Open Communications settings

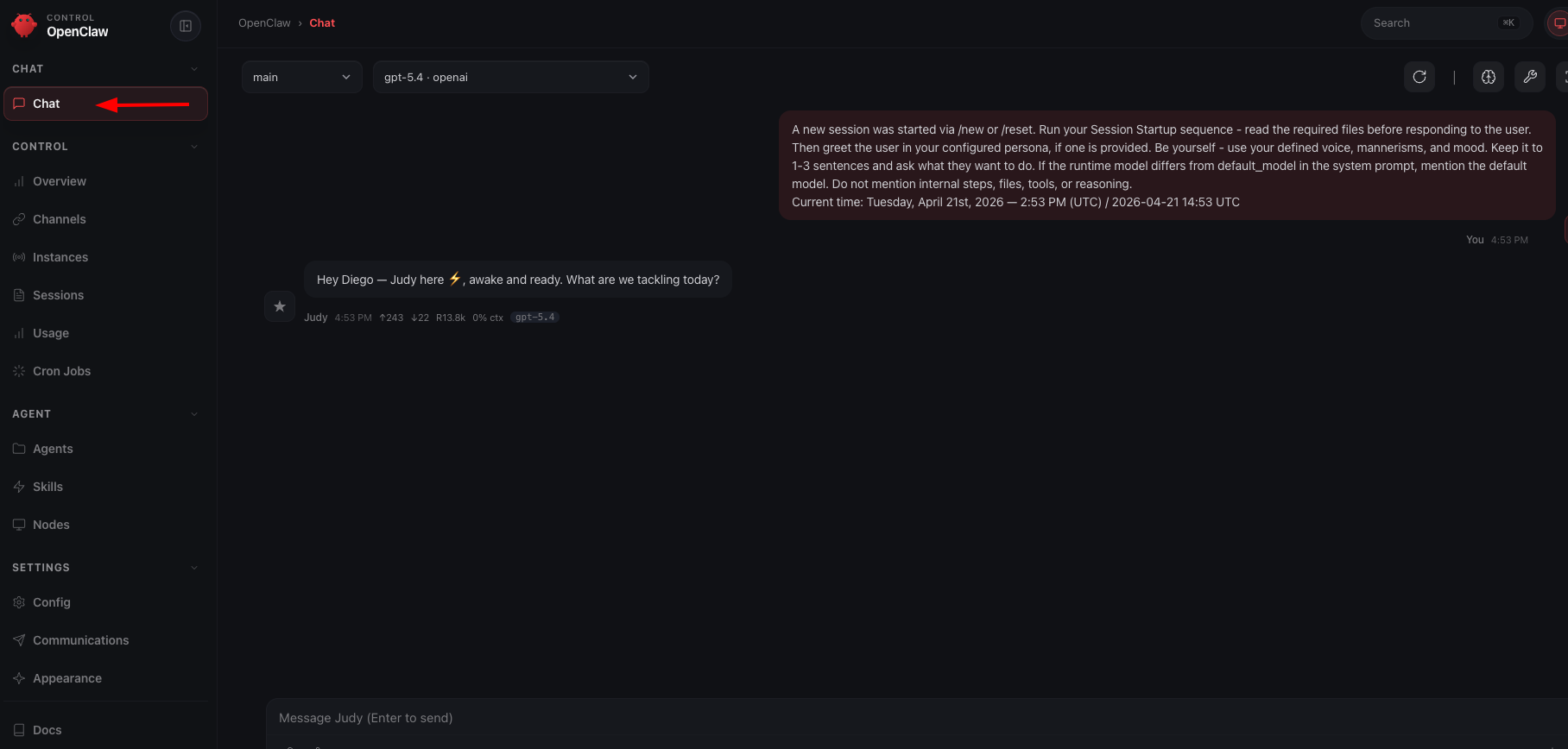pyautogui.click(x=80, y=640)
